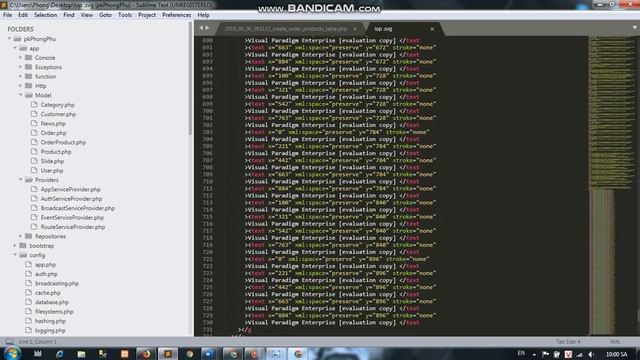Image resolution: width=640 pixels, height=360 pixels.
Task: Open Slide.php file
Action: [52, 161]
